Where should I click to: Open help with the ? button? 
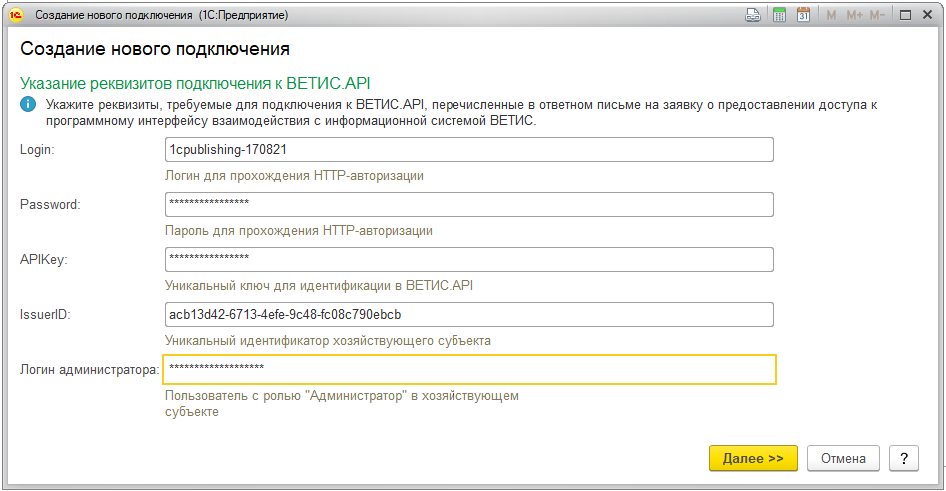click(x=903, y=458)
